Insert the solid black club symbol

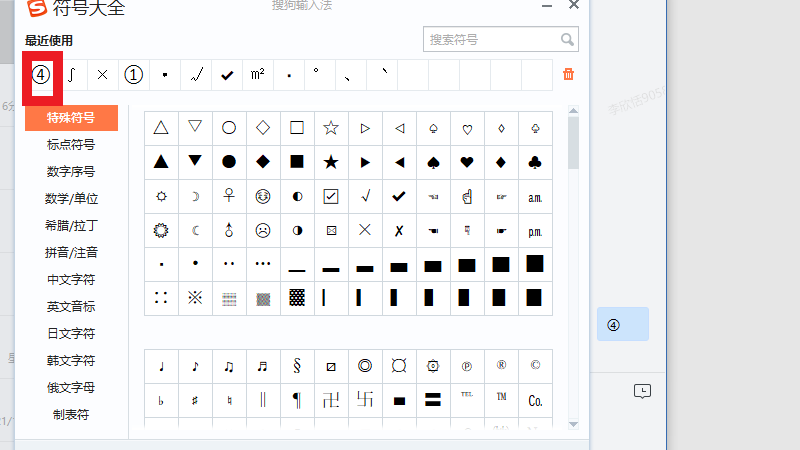coord(535,161)
